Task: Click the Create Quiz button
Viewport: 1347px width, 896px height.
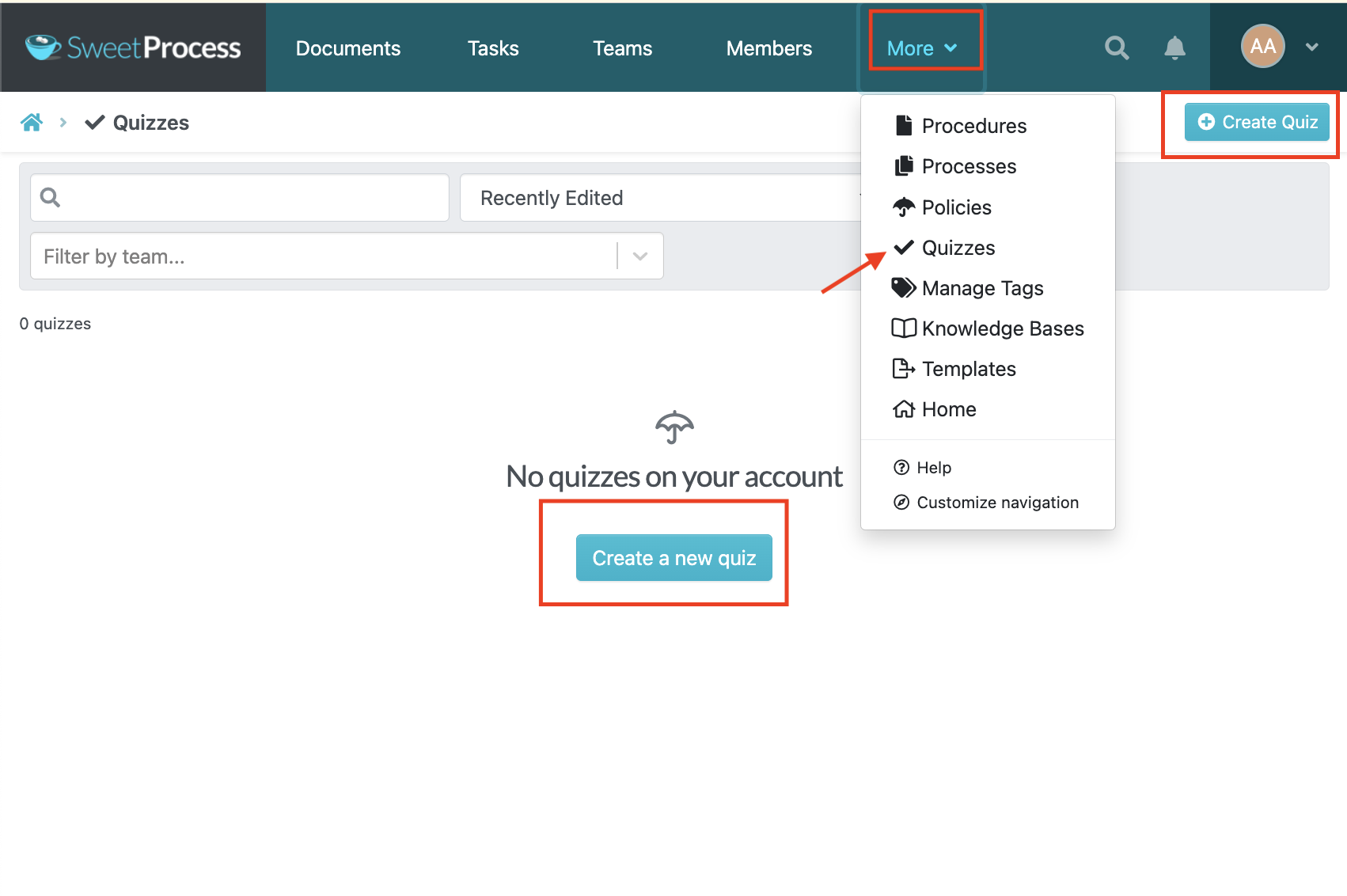Action: coord(1257,122)
